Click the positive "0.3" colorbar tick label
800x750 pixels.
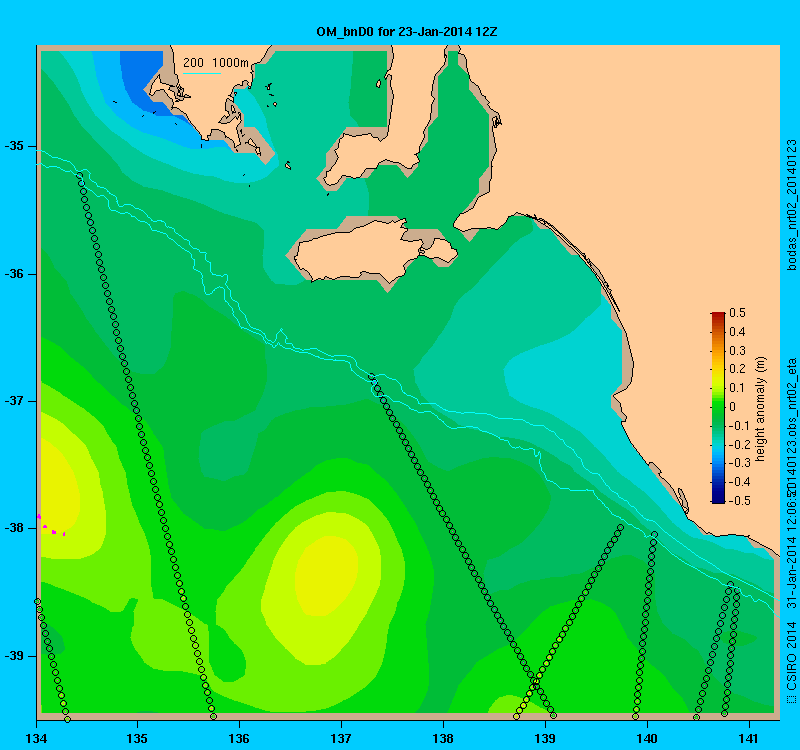click(x=737, y=351)
